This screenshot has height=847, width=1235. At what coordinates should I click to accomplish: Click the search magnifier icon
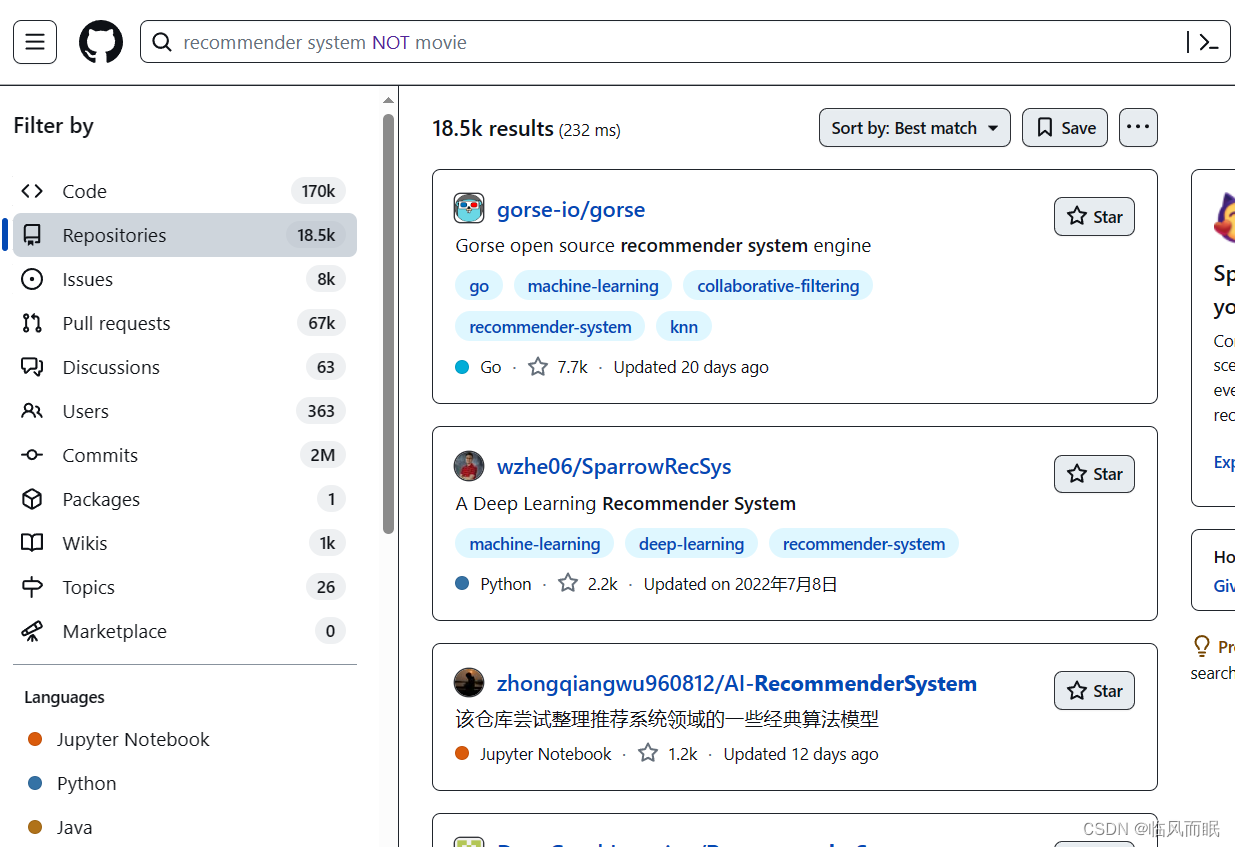pos(162,42)
